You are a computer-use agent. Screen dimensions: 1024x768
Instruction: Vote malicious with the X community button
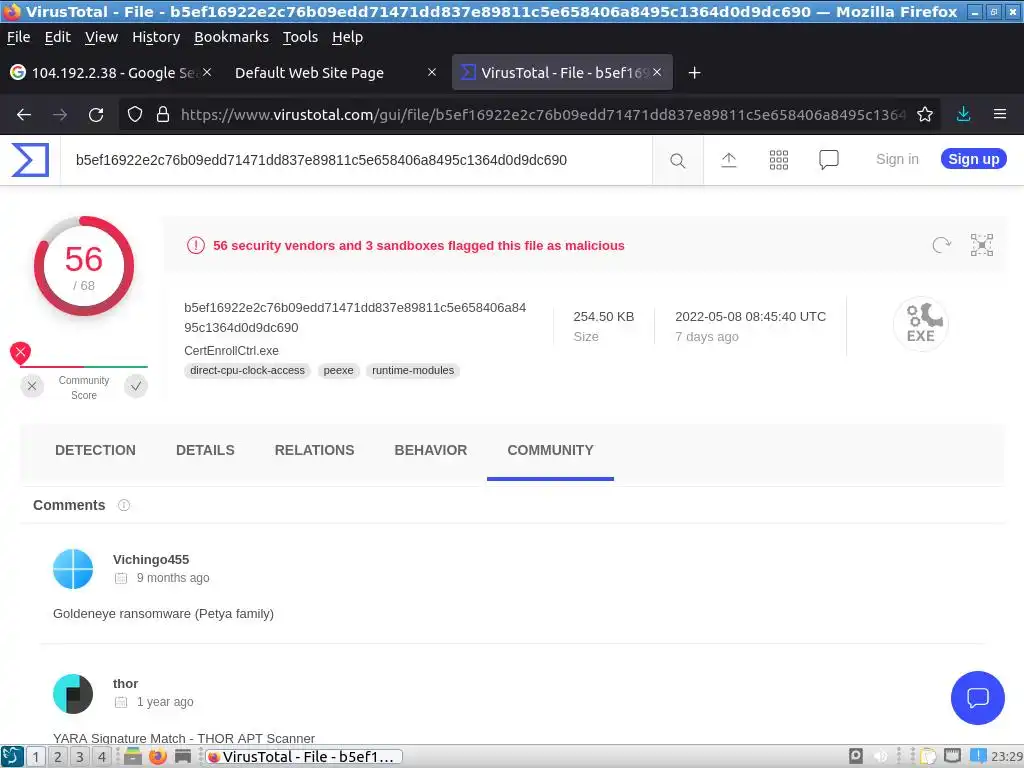coord(32,387)
